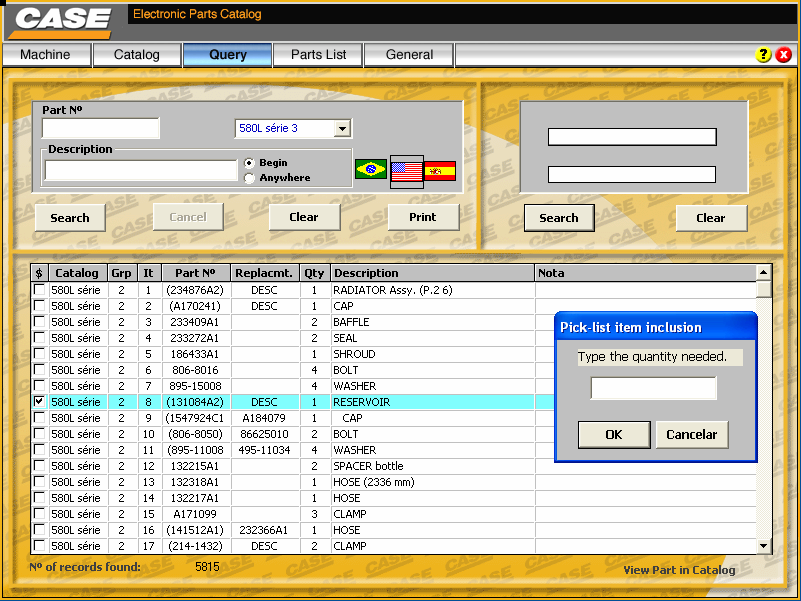The height and width of the screenshot is (601, 801).
Task: Click replacement 232366A1 cell
Action: pos(265,530)
